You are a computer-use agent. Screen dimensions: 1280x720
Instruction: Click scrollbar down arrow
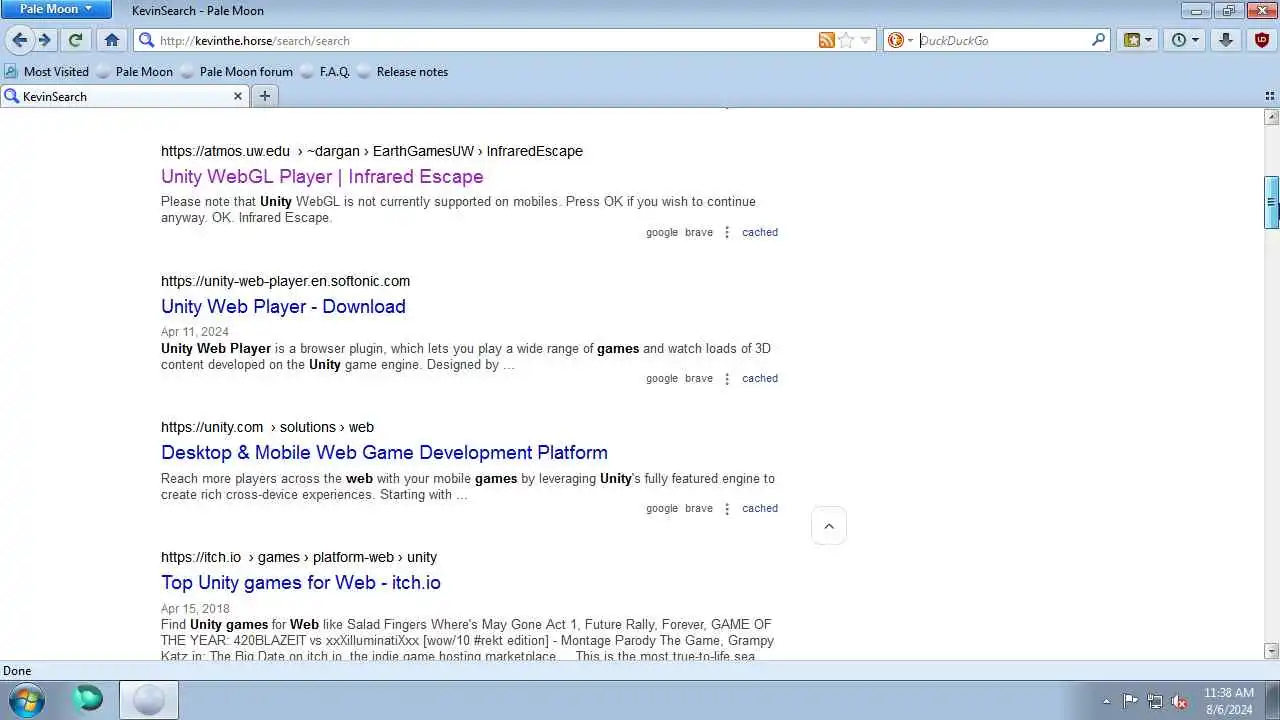tap(1272, 651)
